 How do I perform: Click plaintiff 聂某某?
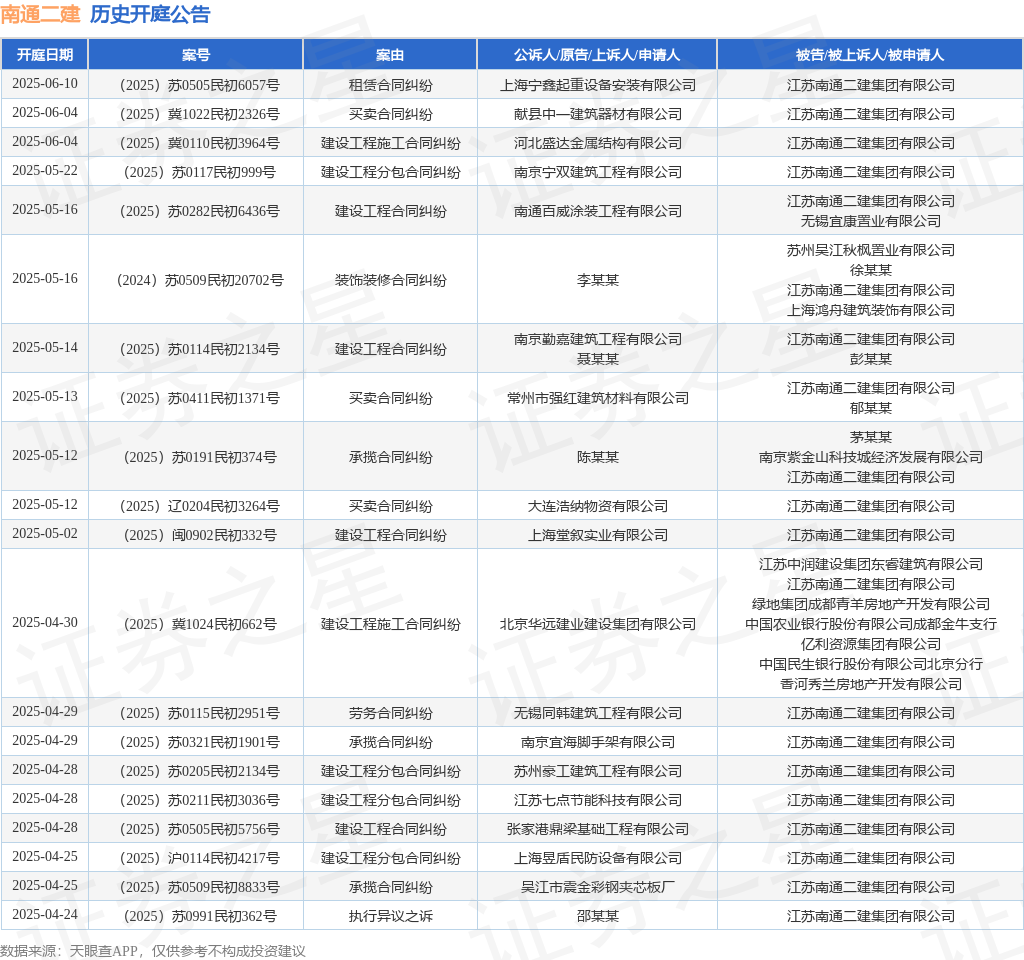[x=598, y=359]
